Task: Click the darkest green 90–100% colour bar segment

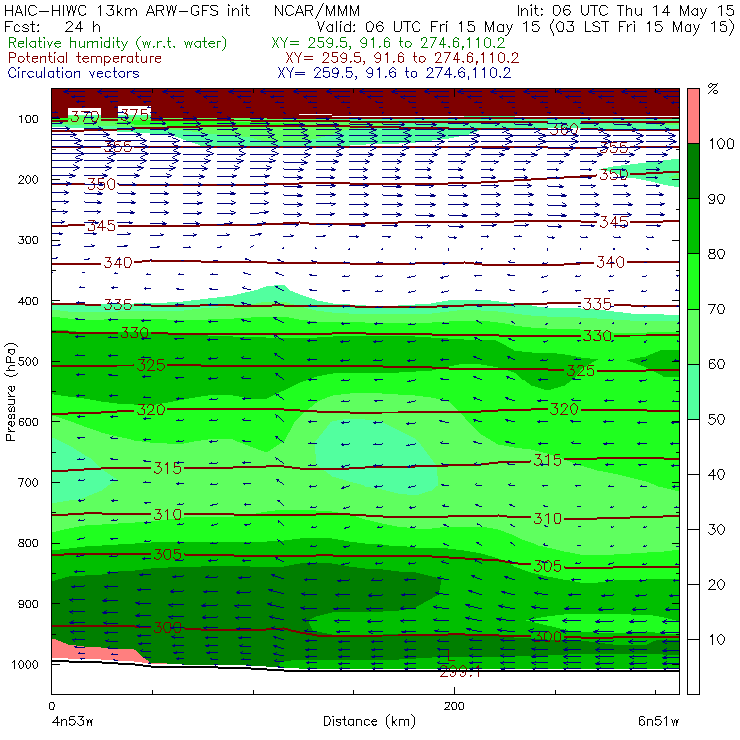Action: [x=693, y=171]
